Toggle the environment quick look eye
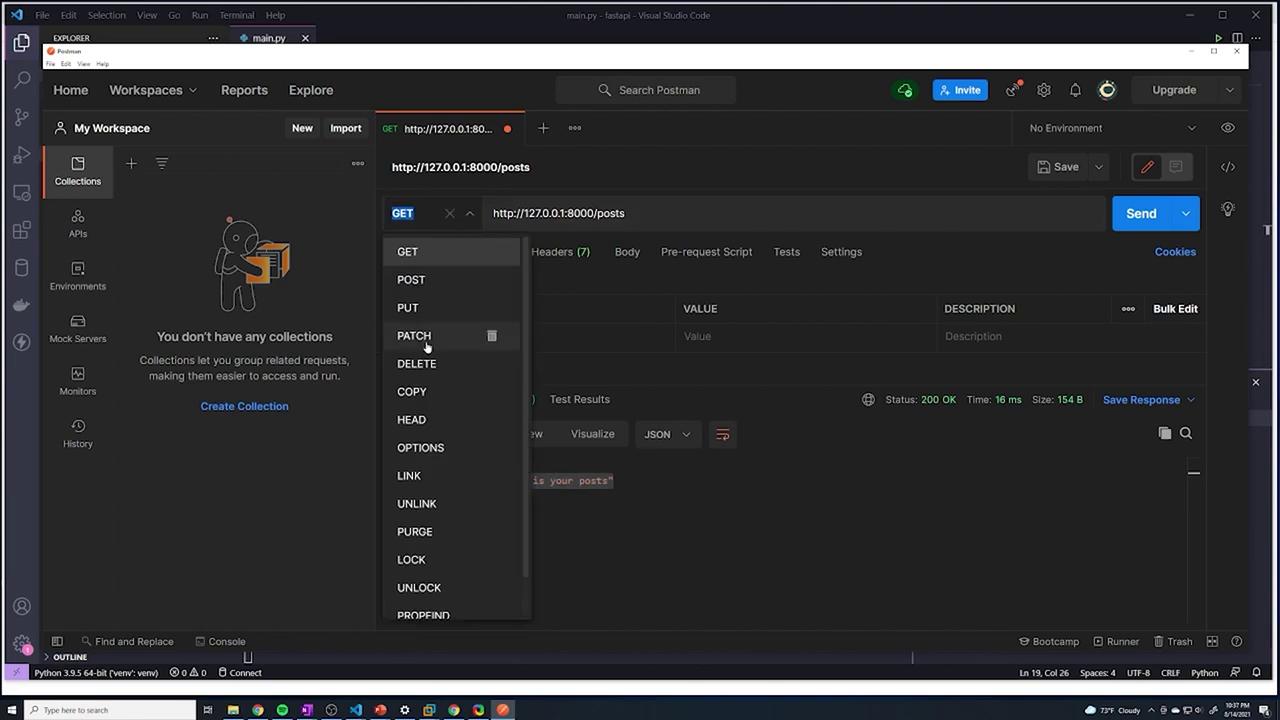1280x720 pixels. [x=1228, y=128]
